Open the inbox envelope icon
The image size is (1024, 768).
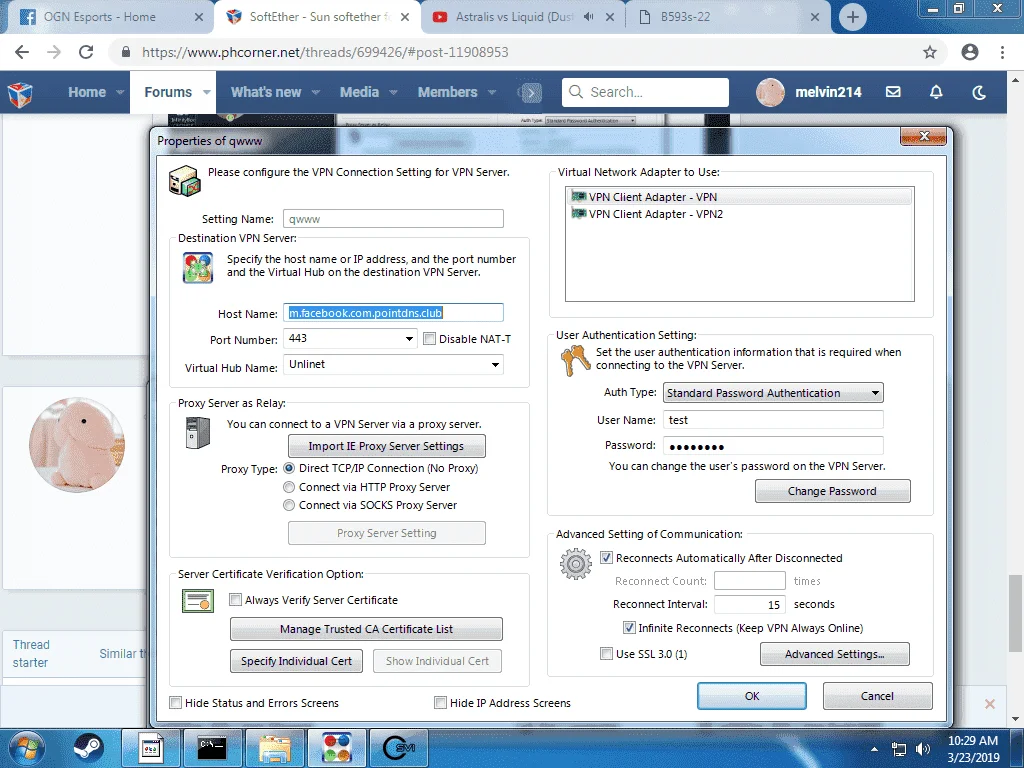point(893,92)
